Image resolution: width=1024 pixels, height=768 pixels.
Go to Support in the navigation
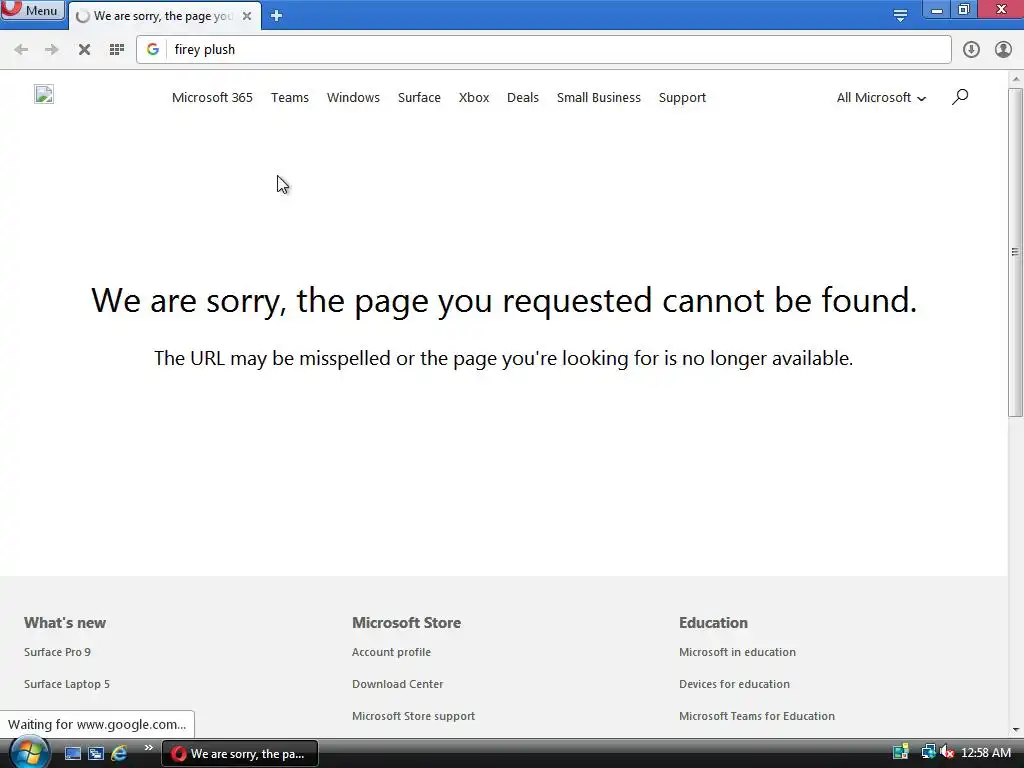click(682, 98)
